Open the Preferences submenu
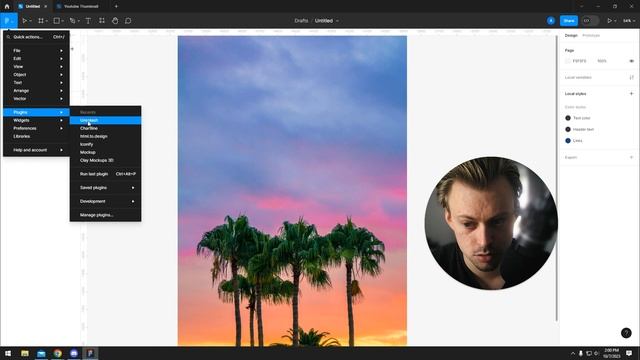640x360 pixels. pos(36,128)
